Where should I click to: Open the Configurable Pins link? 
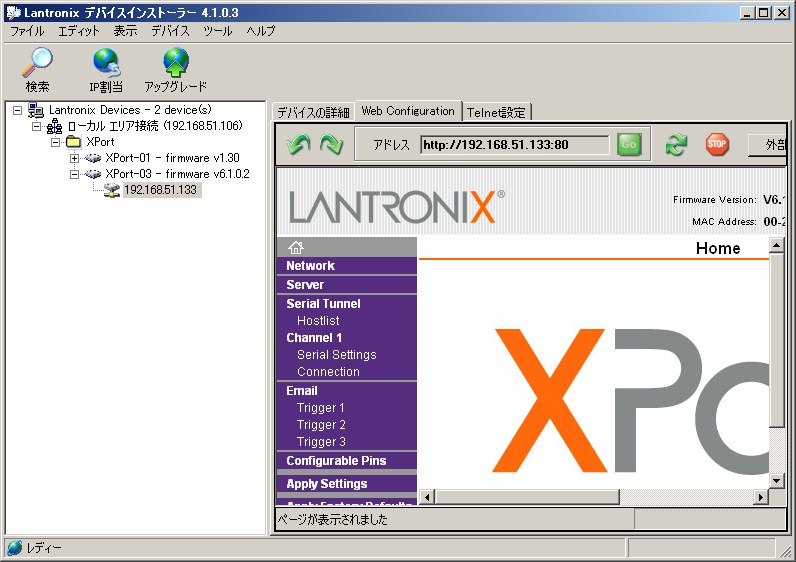336,460
